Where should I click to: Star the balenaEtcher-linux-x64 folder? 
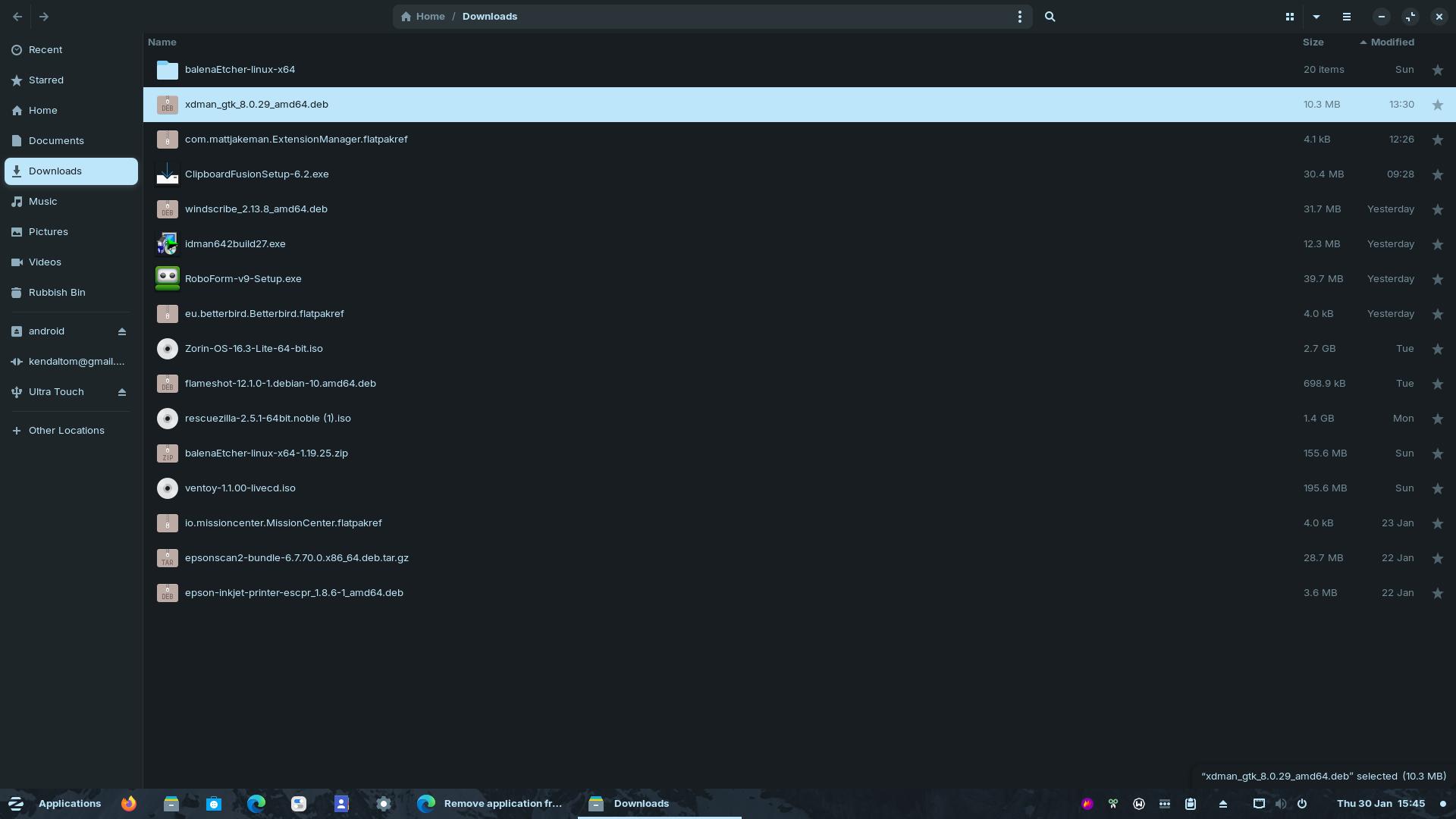pyautogui.click(x=1437, y=70)
